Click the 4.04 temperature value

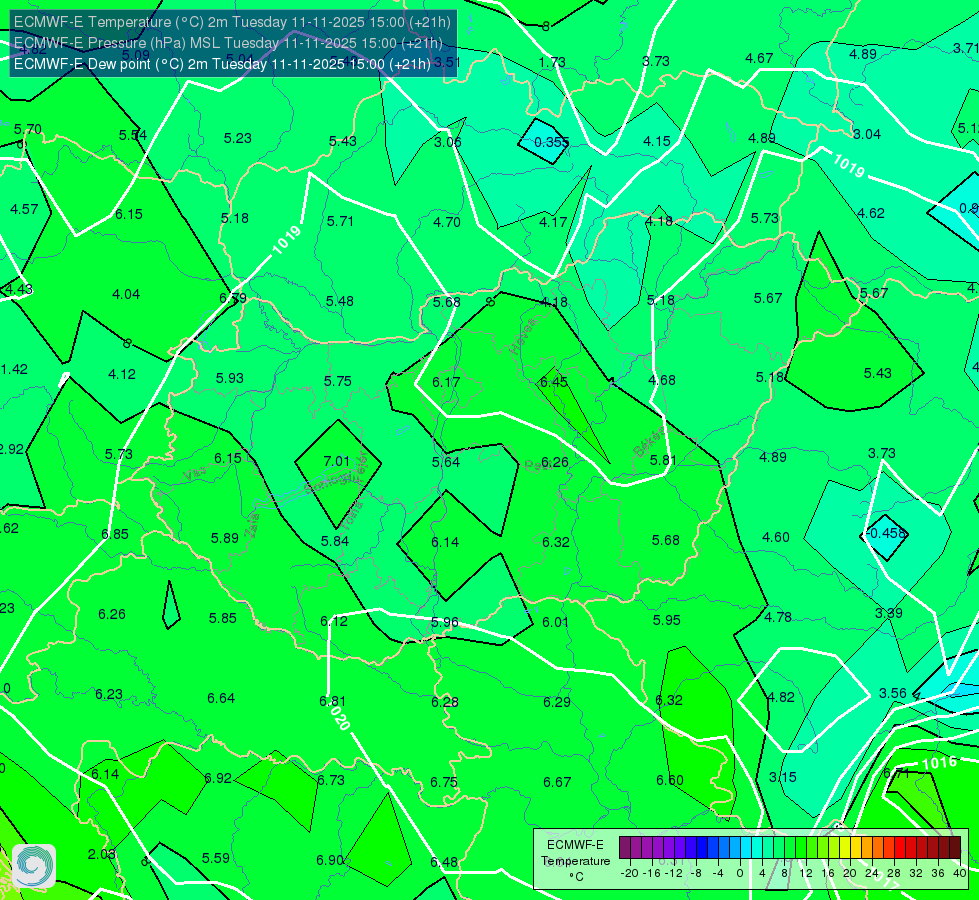tap(126, 294)
